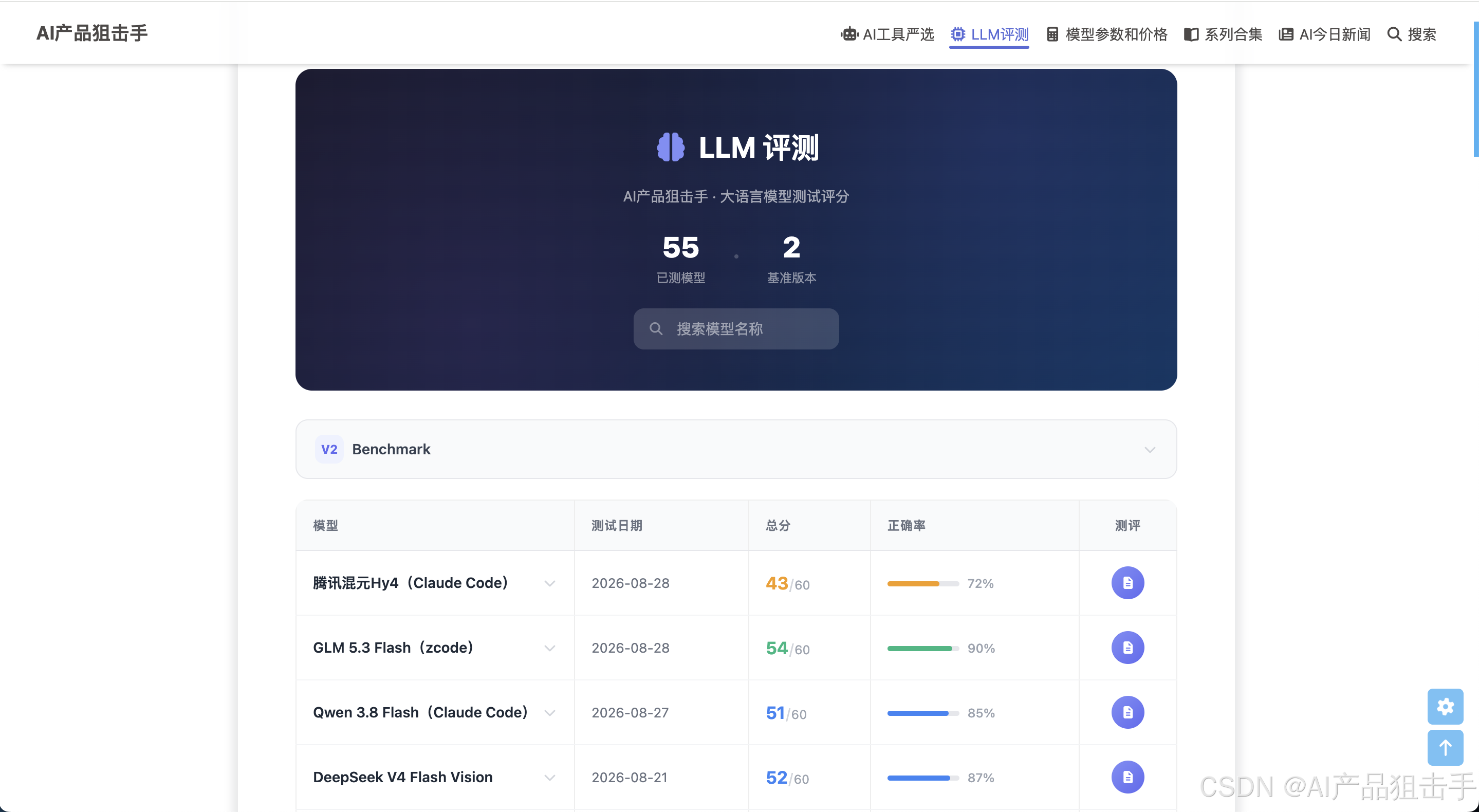Viewport: 1479px width, 812px height.
Task: Select the LLM评测 nav tab
Action: (989, 34)
